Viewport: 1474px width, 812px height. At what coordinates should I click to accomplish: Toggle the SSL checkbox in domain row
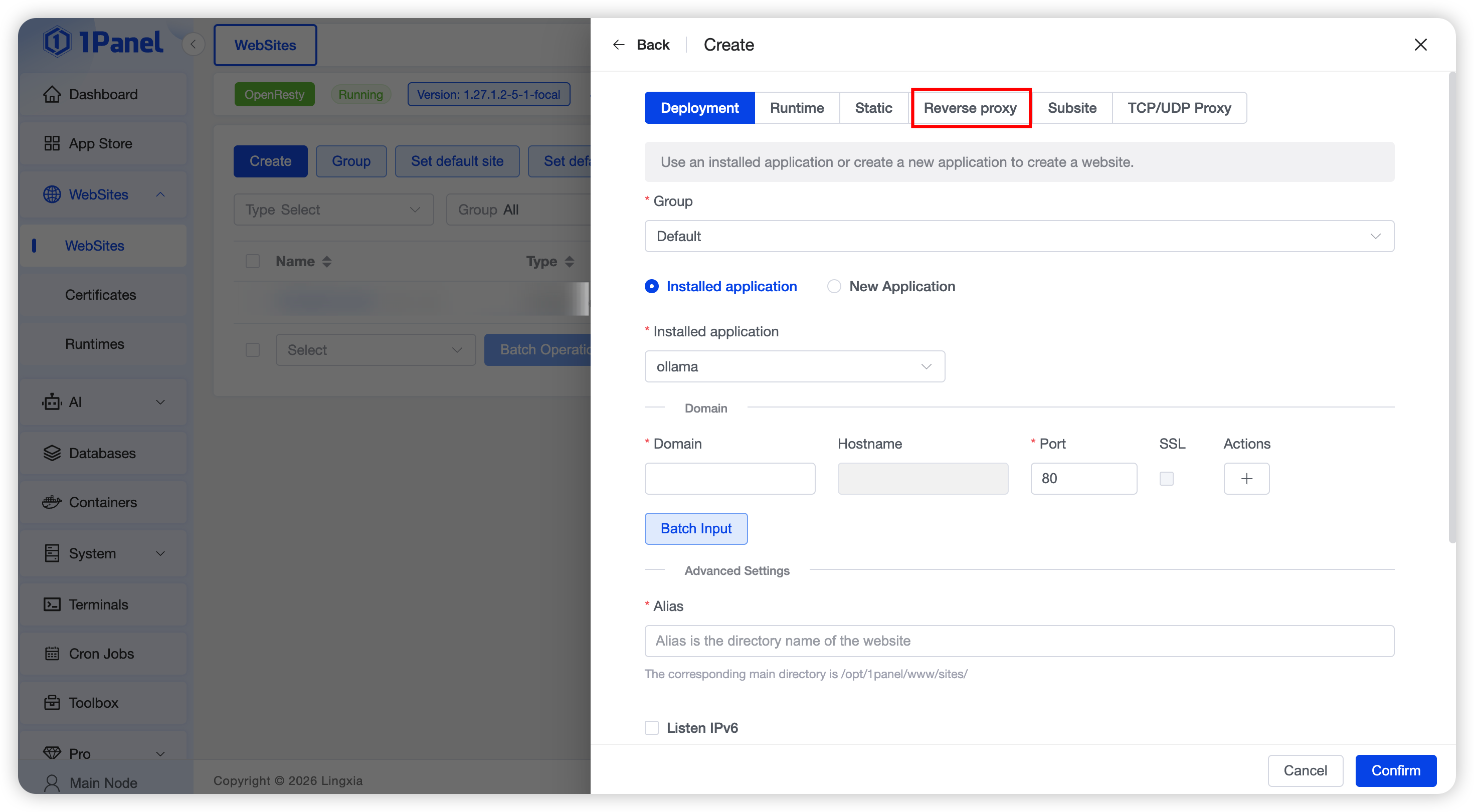pos(1166,478)
